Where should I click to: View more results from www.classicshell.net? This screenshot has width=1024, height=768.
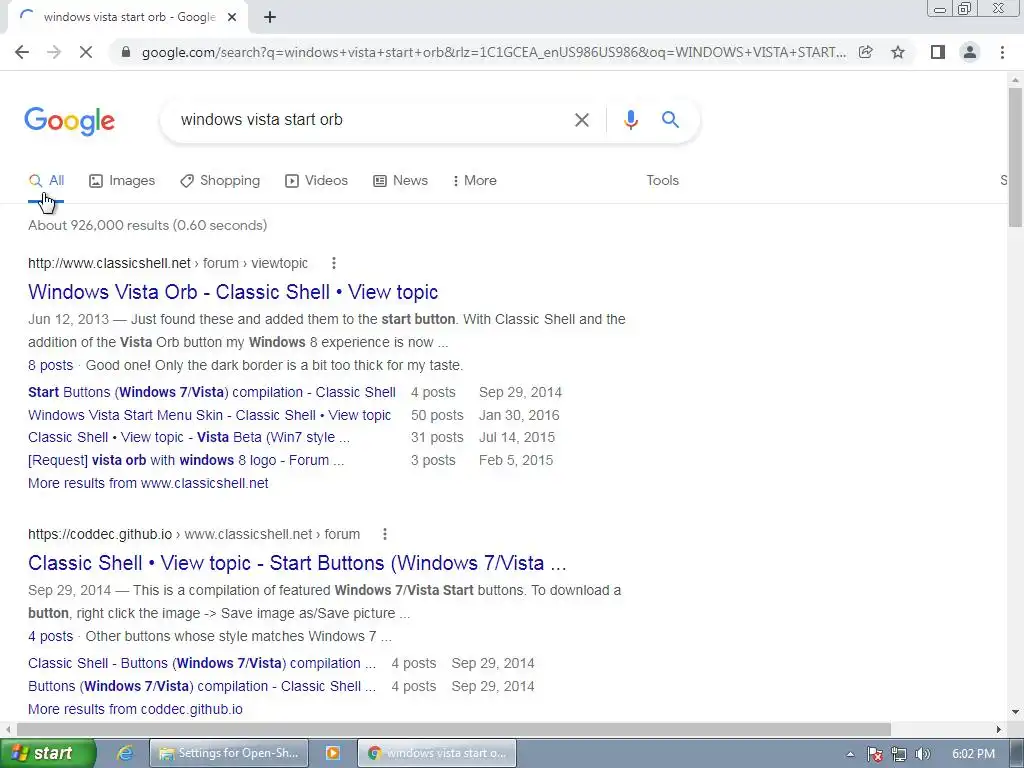[148, 483]
